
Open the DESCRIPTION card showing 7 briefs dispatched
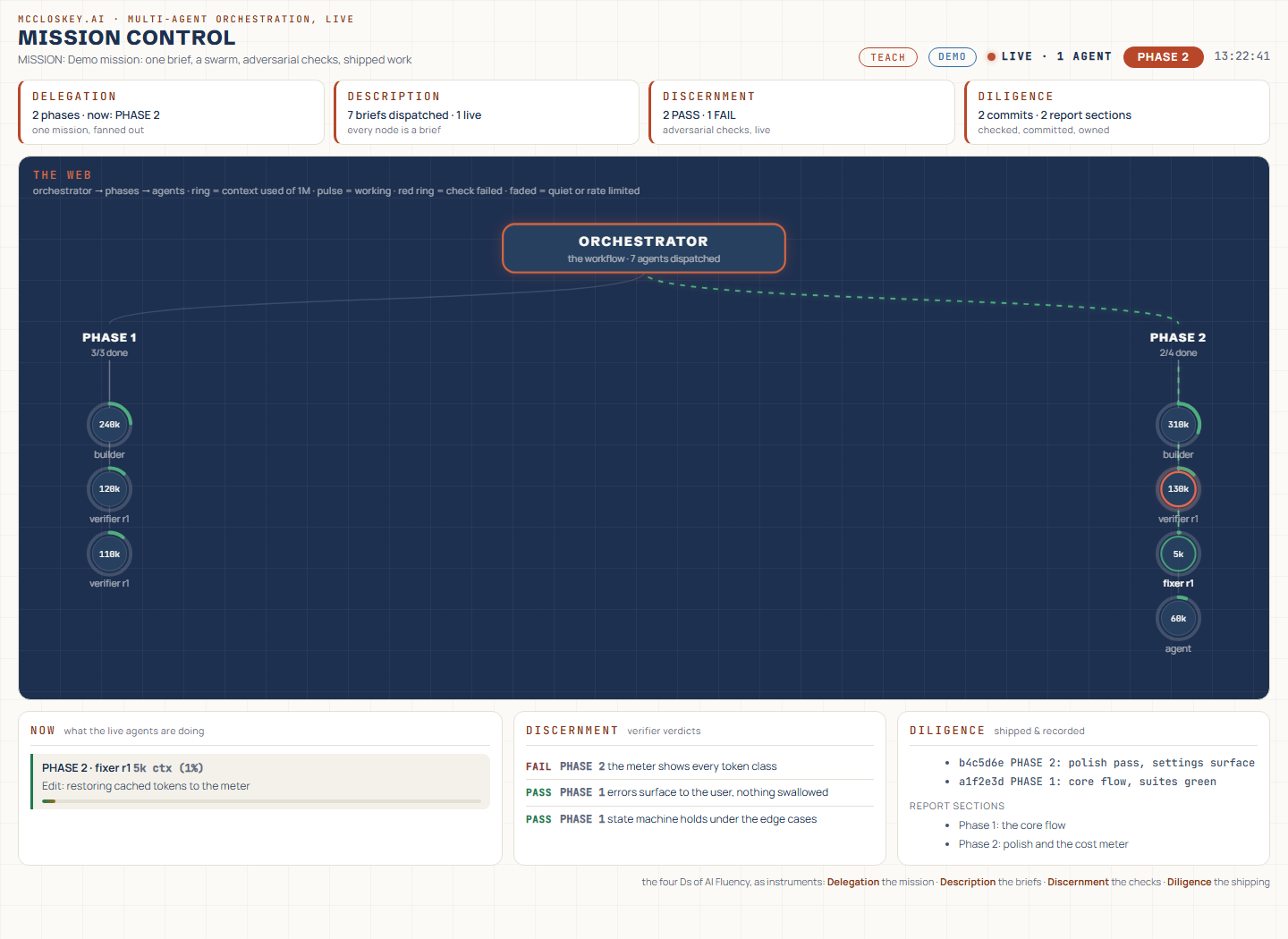point(487,112)
